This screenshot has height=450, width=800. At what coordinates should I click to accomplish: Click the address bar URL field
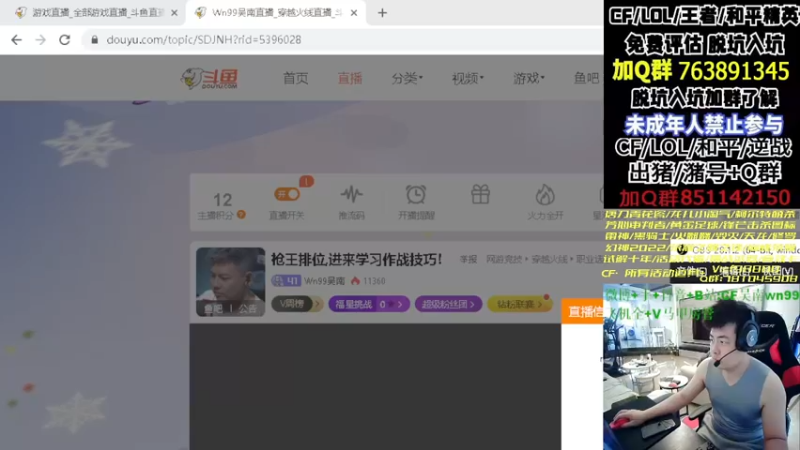342,40
